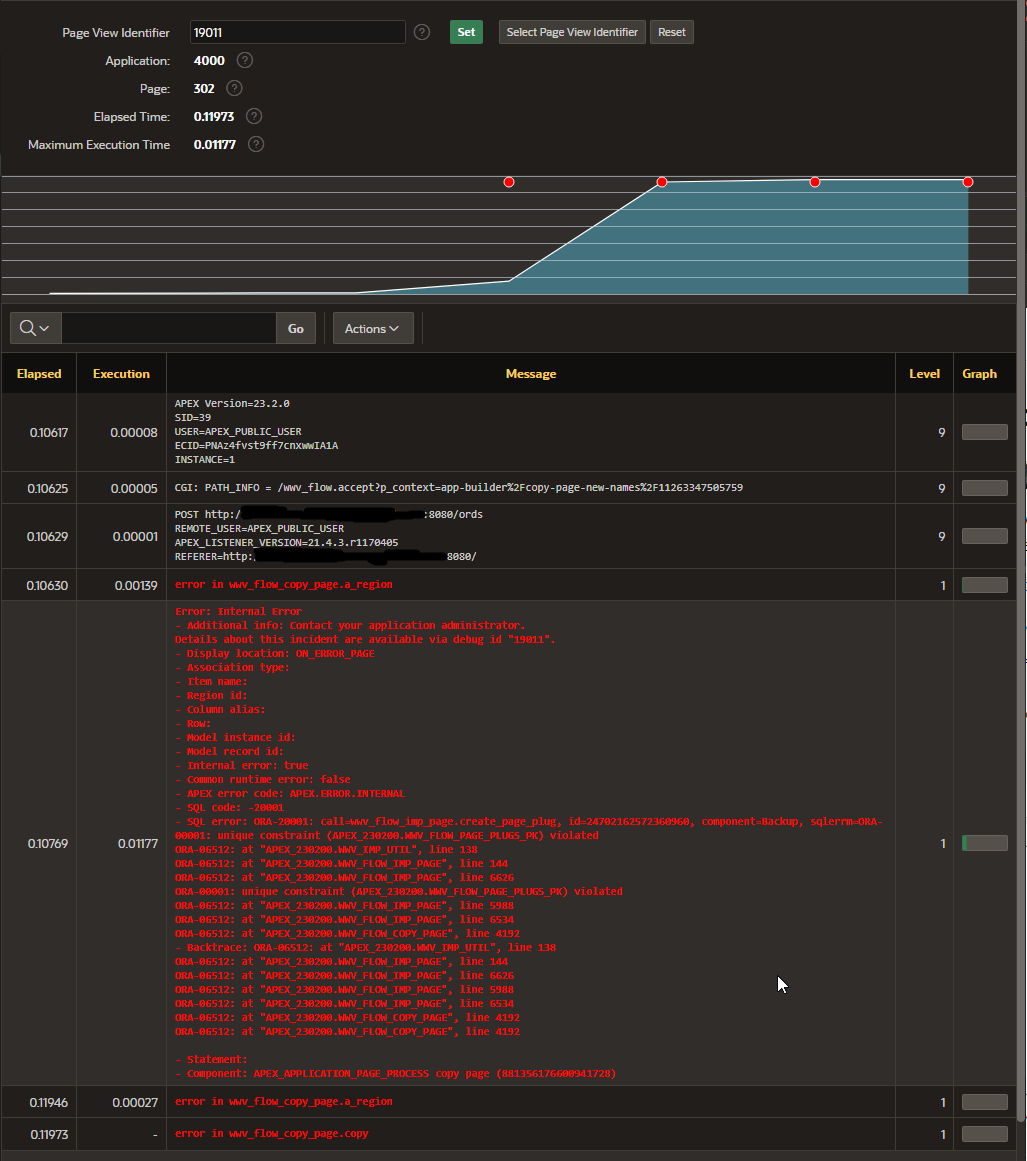
Task: Focus the Page View Identifier input field
Action: [298, 32]
